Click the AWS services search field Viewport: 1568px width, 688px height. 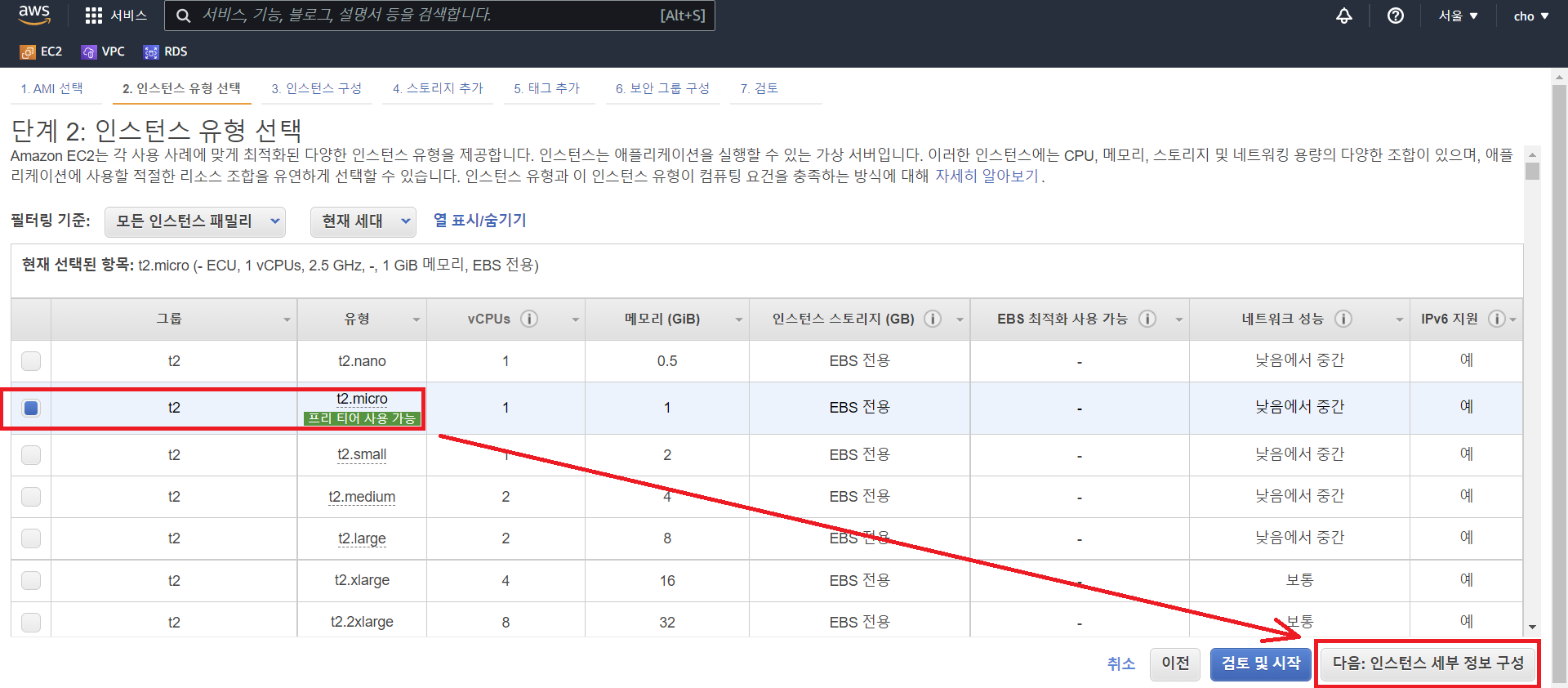(439, 16)
